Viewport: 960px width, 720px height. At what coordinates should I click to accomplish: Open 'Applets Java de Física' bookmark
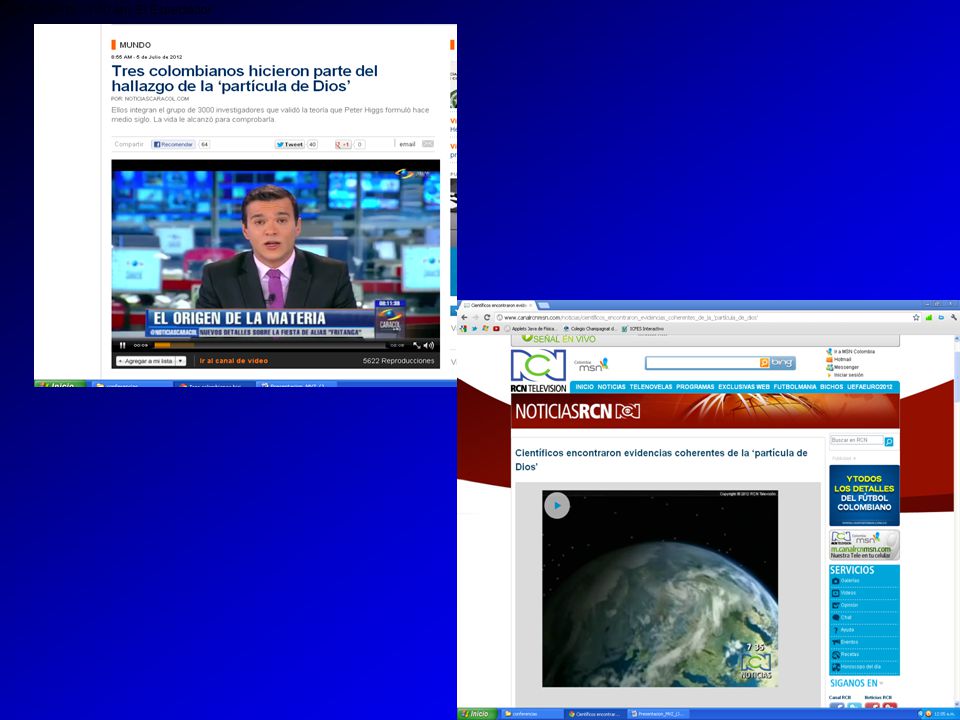[531, 329]
